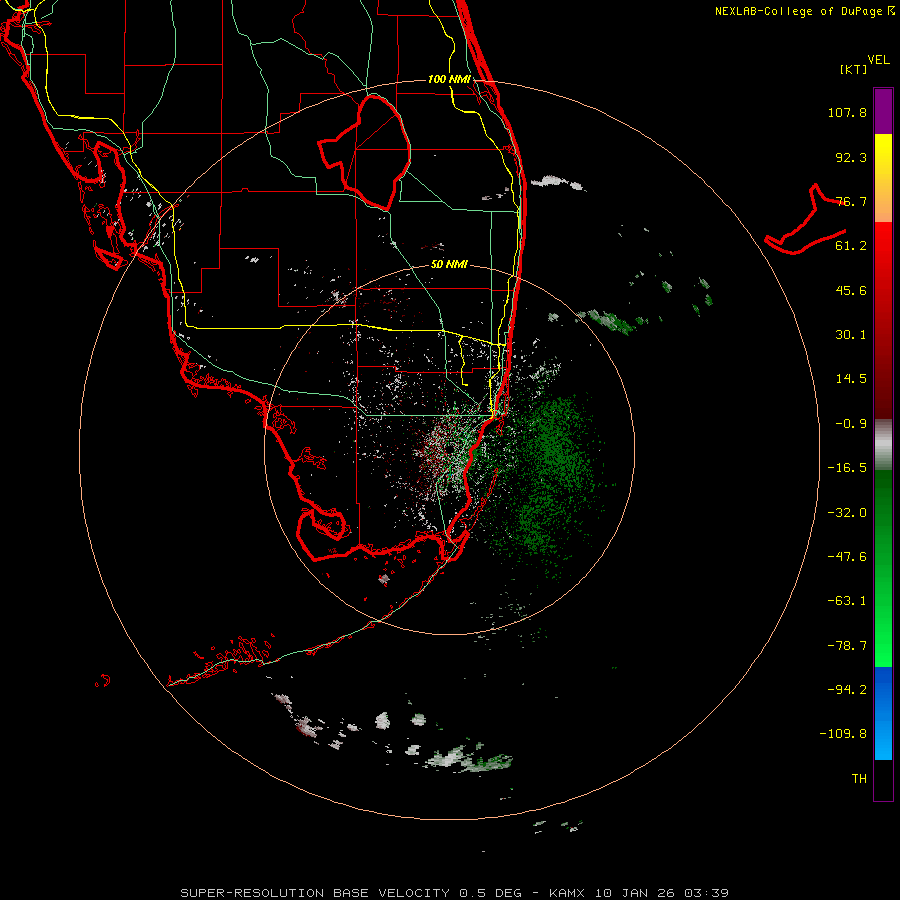This screenshot has height=900, width=900.
Task: Click the 30.1 legend value
Action: tap(851, 335)
